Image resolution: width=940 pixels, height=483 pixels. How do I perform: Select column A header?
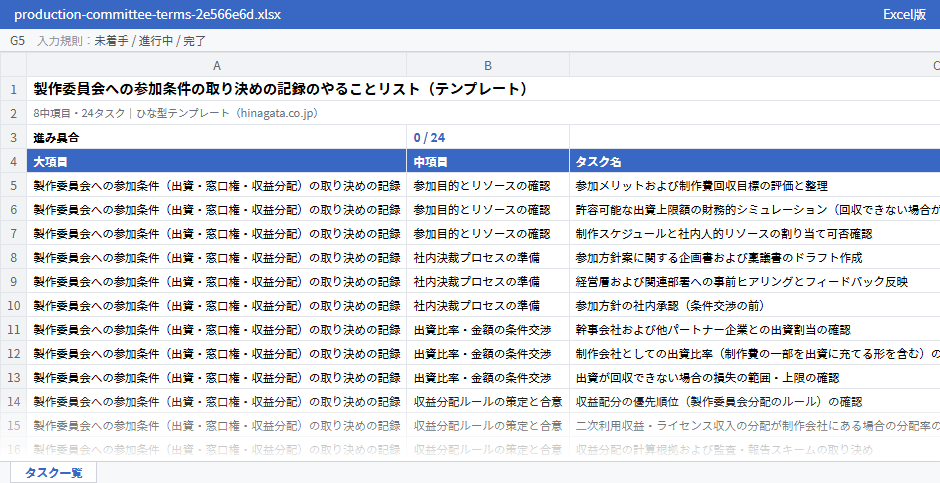click(x=216, y=65)
